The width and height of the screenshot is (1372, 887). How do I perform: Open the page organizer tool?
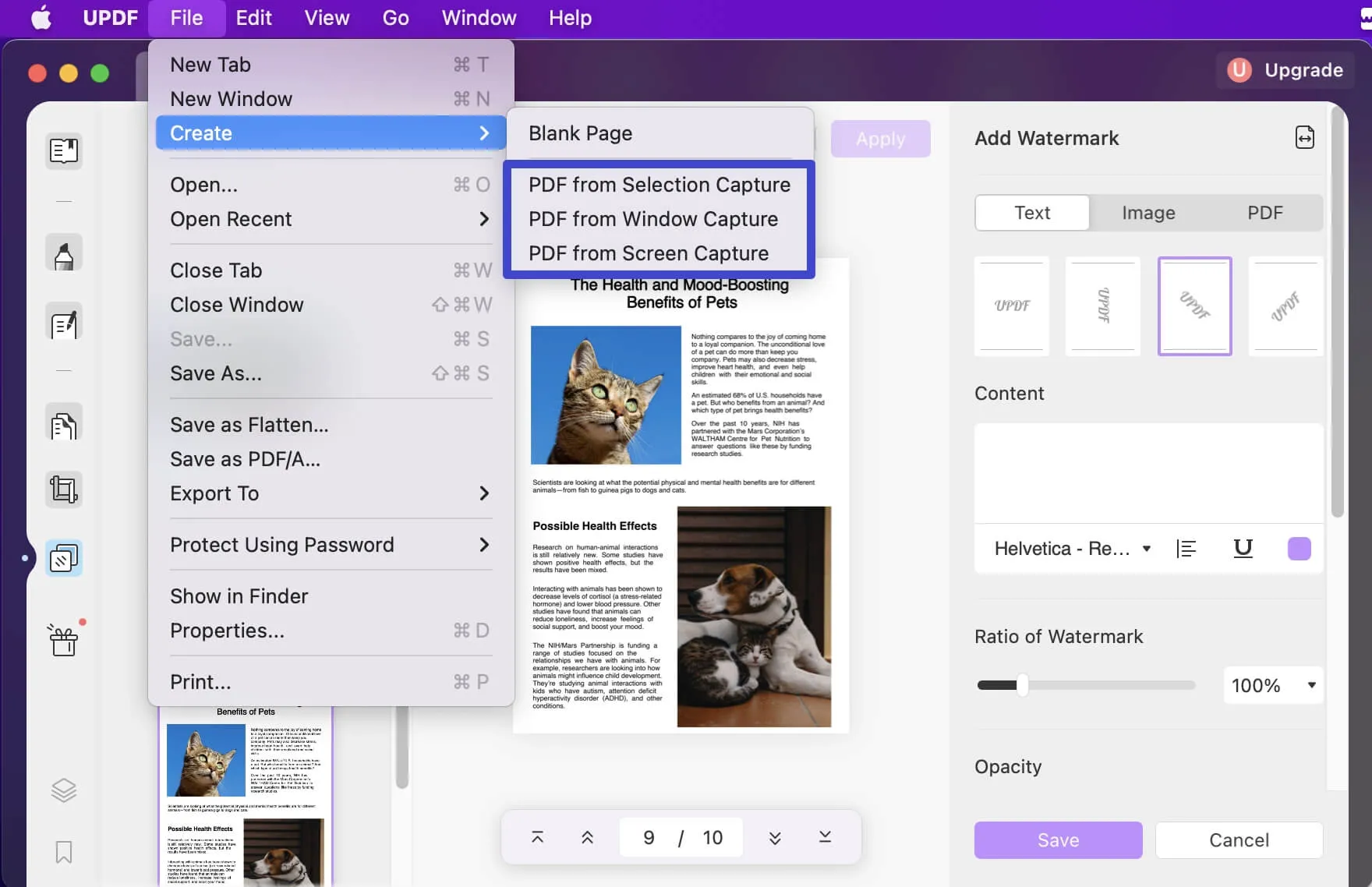[63, 423]
